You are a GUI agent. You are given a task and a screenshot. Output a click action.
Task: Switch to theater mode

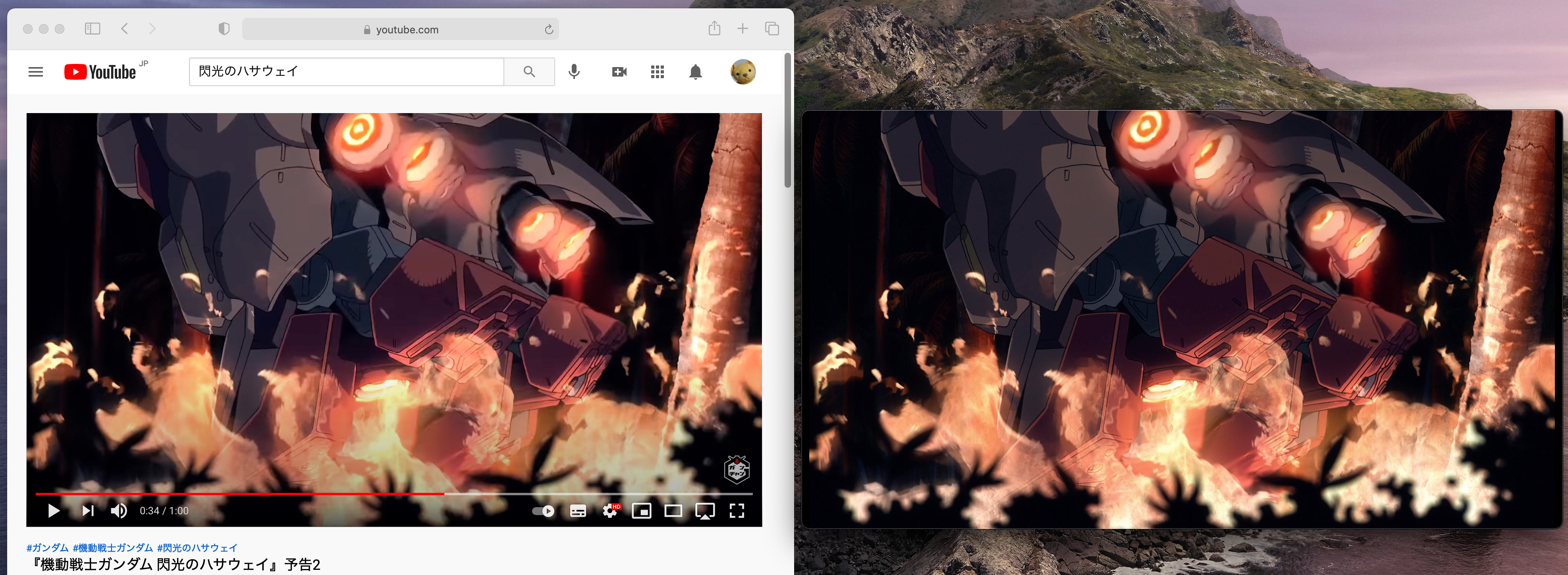(673, 510)
